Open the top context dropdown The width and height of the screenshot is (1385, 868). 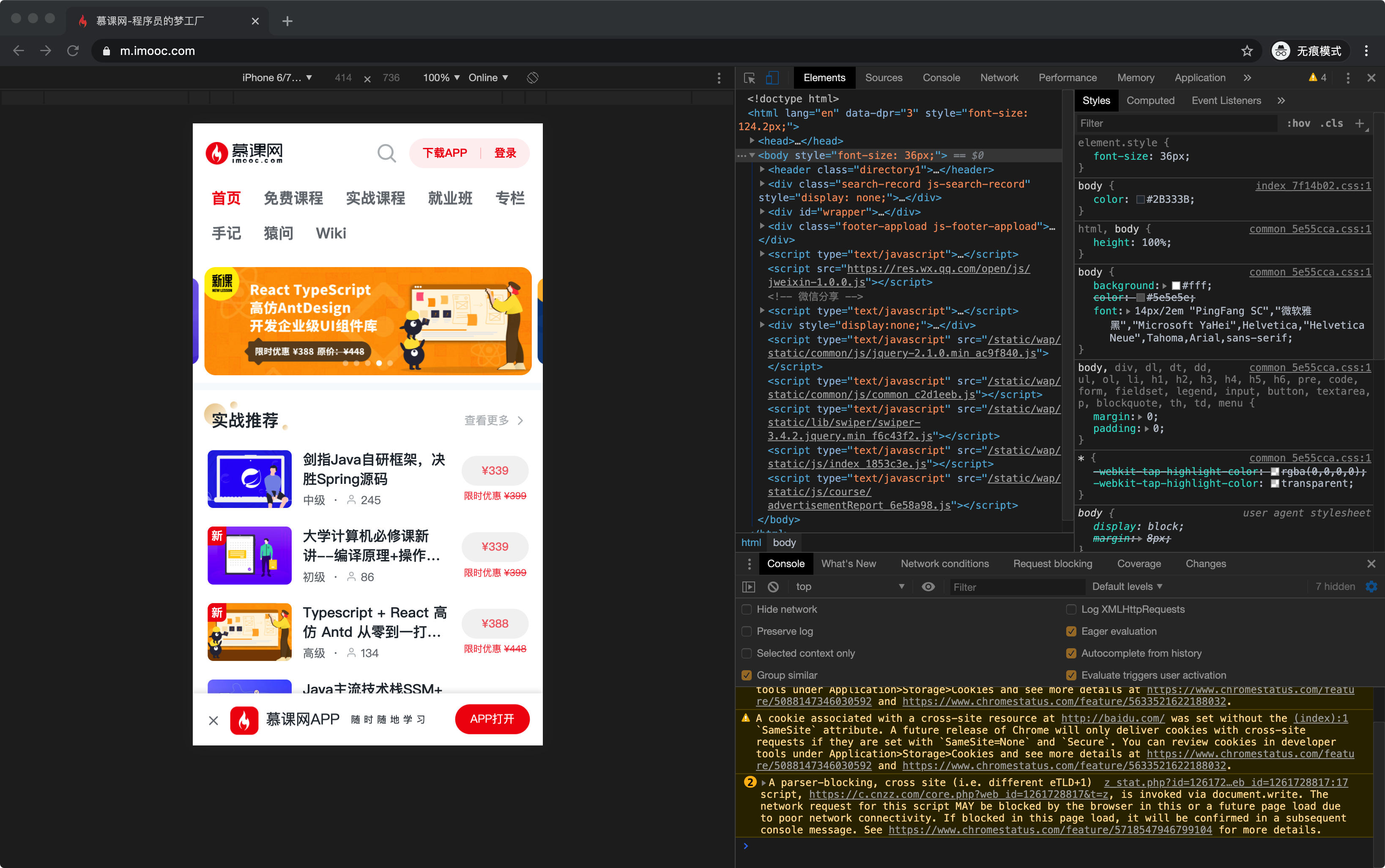point(850,587)
